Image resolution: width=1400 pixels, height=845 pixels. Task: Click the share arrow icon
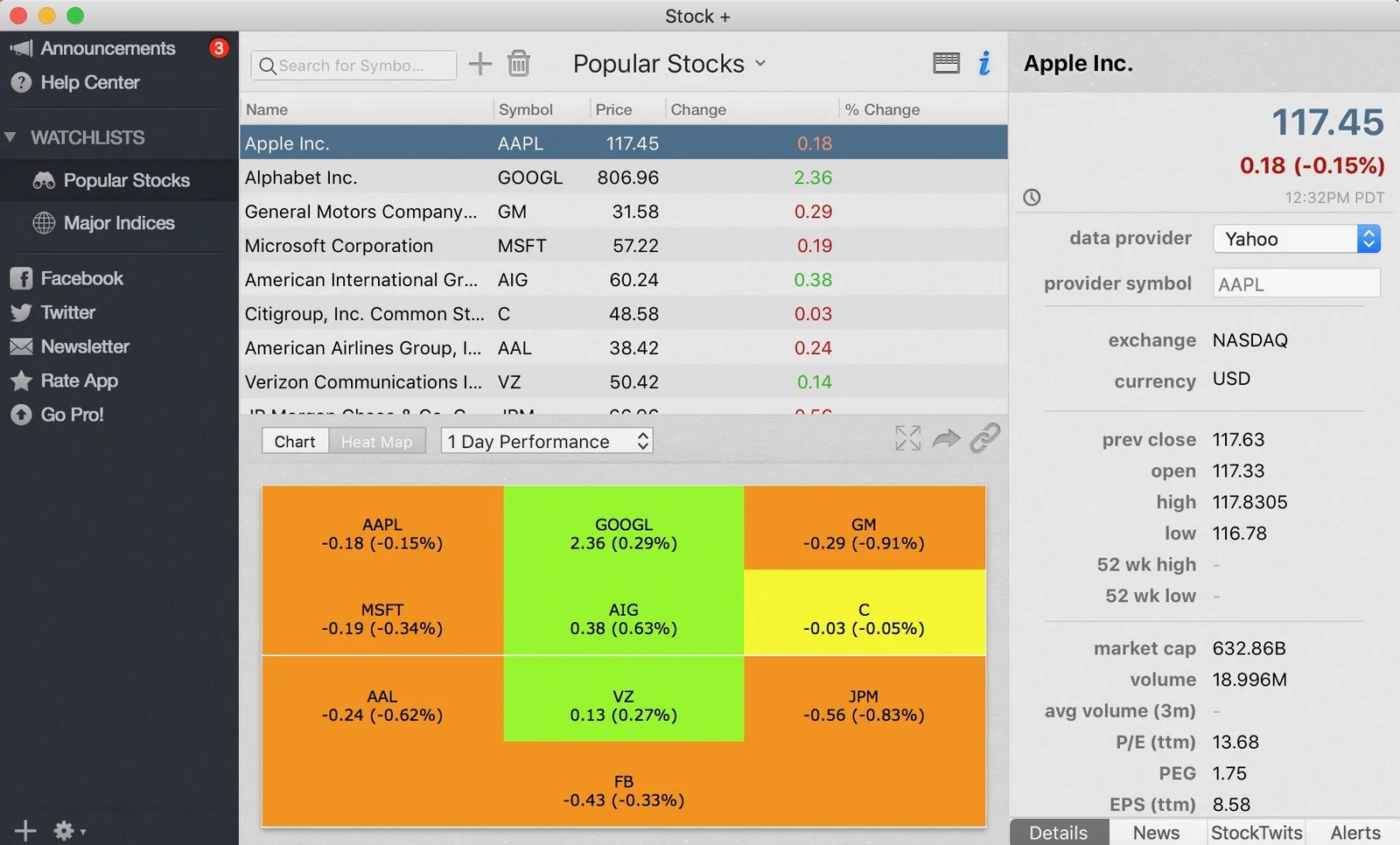coord(946,438)
